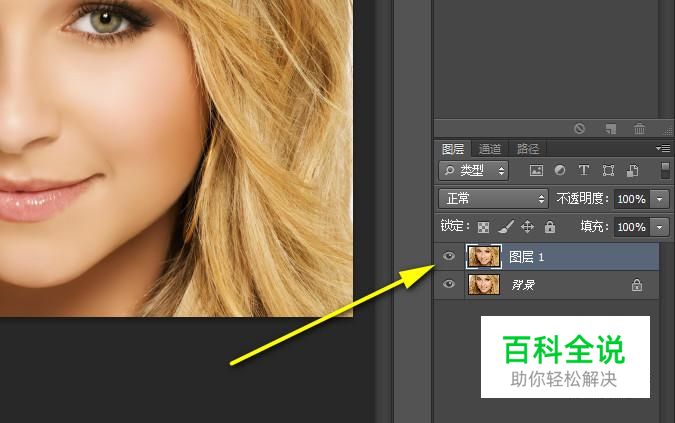The width and height of the screenshot is (675, 423).
Task: Click the 填充 label
Action: point(594,226)
